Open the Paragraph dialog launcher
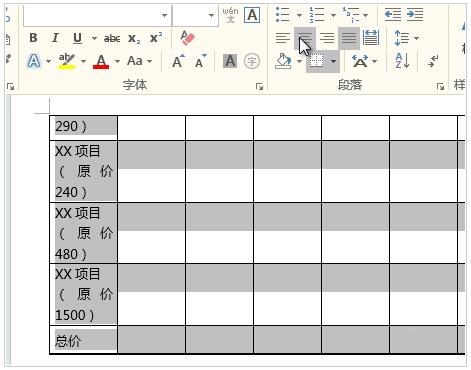This screenshot has width=471, height=370. click(x=440, y=87)
